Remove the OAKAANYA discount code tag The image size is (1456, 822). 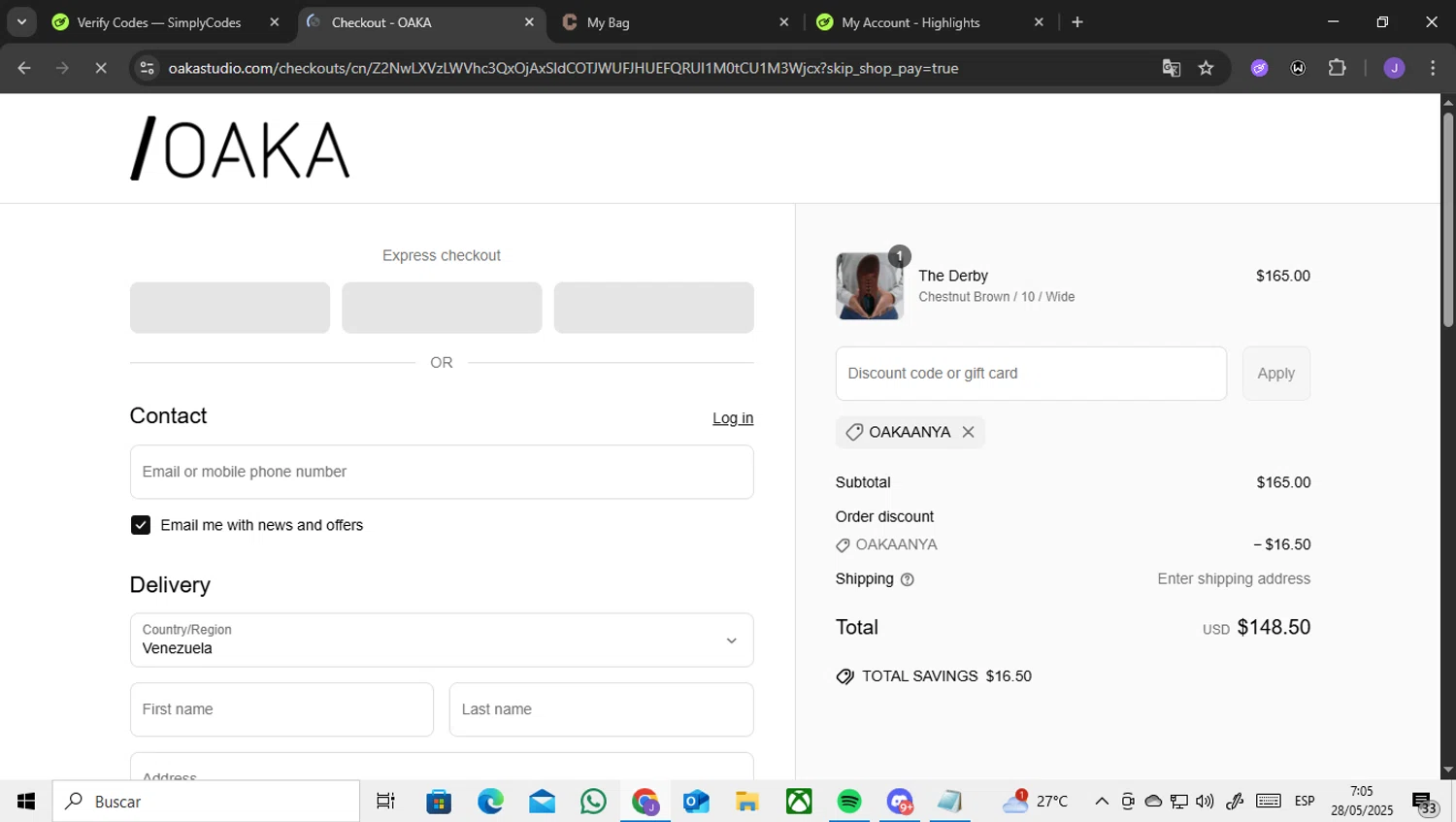click(x=968, y=432)
